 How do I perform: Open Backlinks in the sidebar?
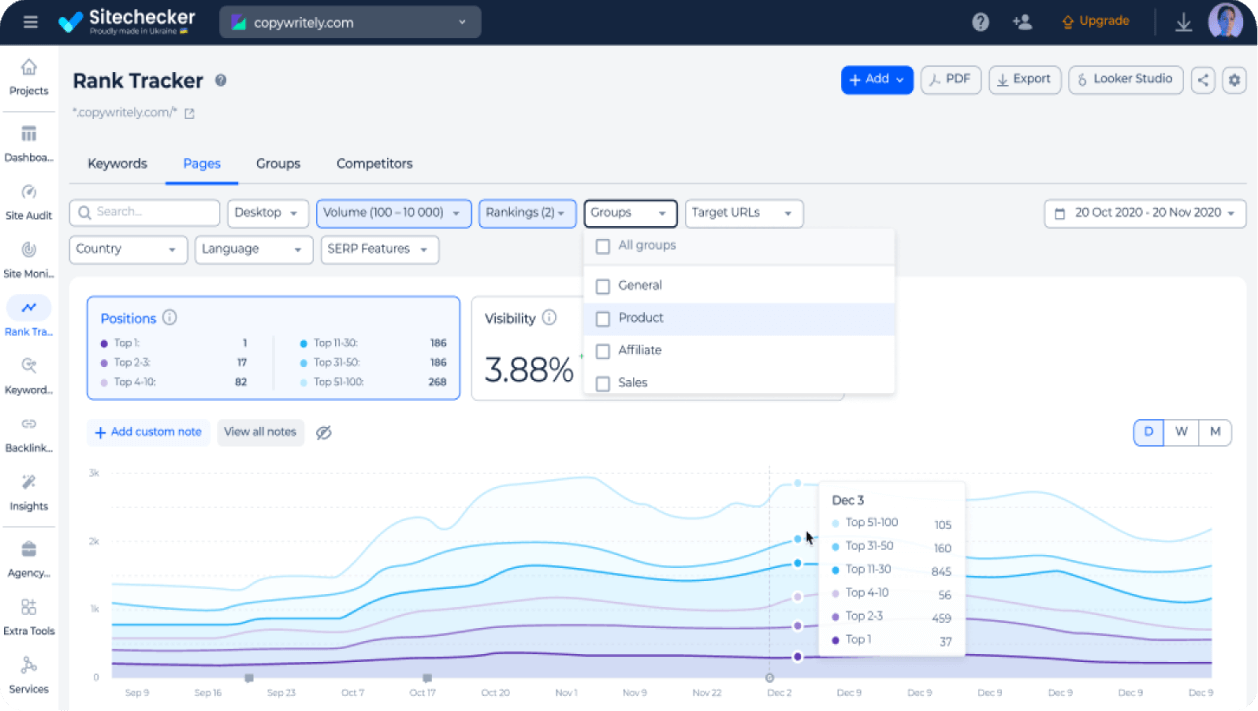pos(29,434)
